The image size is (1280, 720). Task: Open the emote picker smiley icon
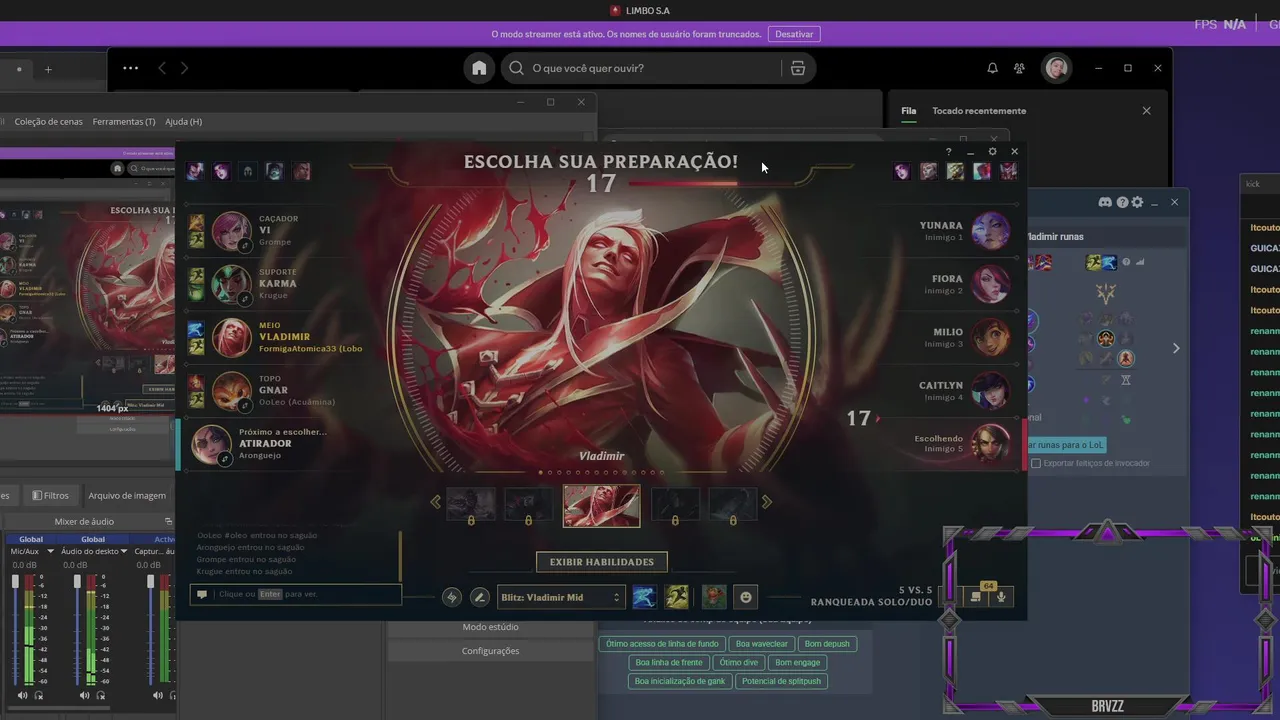pyautogui.click(x=745, y=597)
